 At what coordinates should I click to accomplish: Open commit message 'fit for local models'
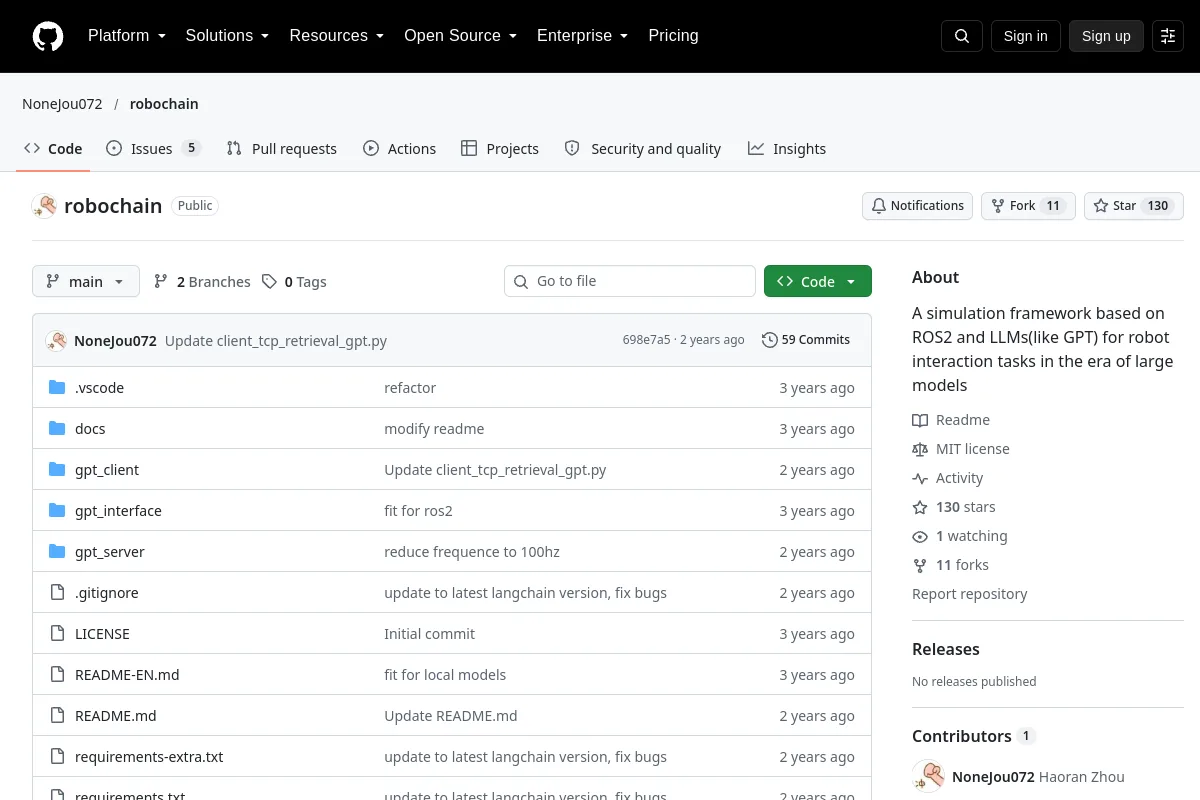(x=445, y=675)
